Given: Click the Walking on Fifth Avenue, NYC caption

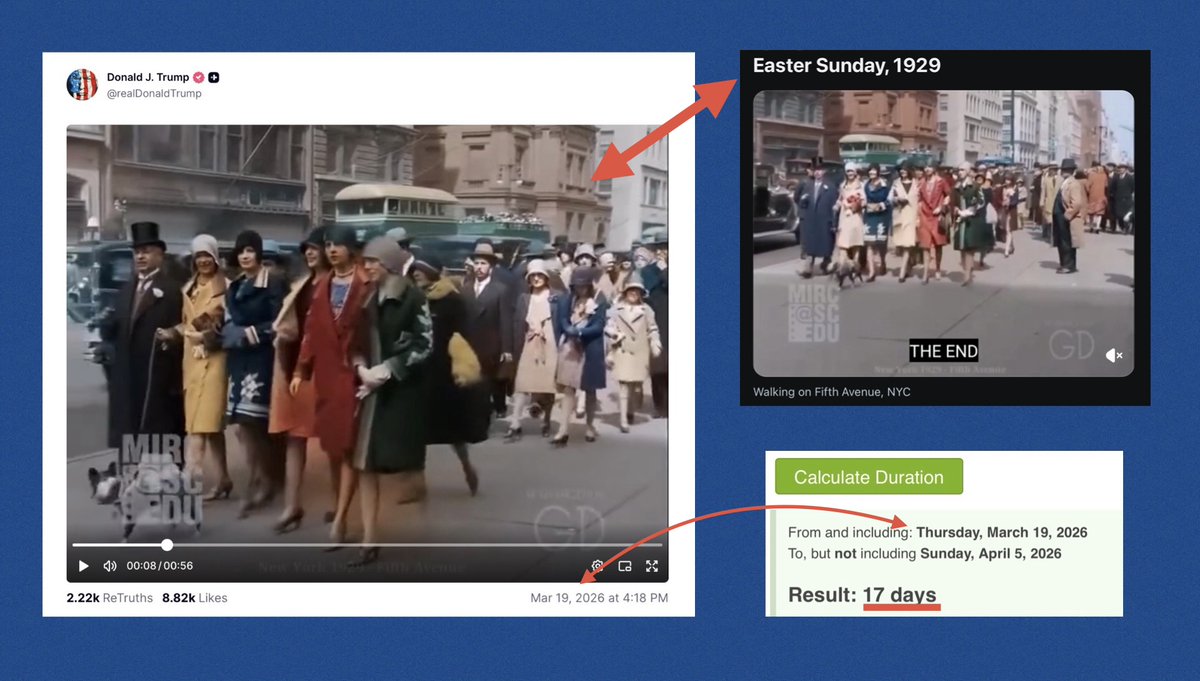Looking at the screenshot, I should (x=832, y=392).
